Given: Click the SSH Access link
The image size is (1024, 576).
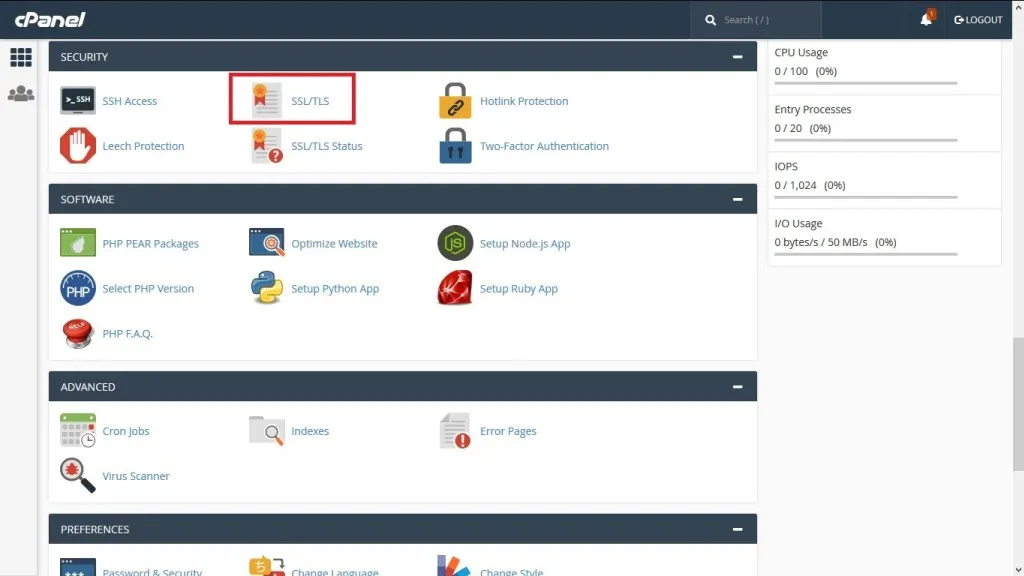Looking at the screenshot, I should (x=129, y=101).
